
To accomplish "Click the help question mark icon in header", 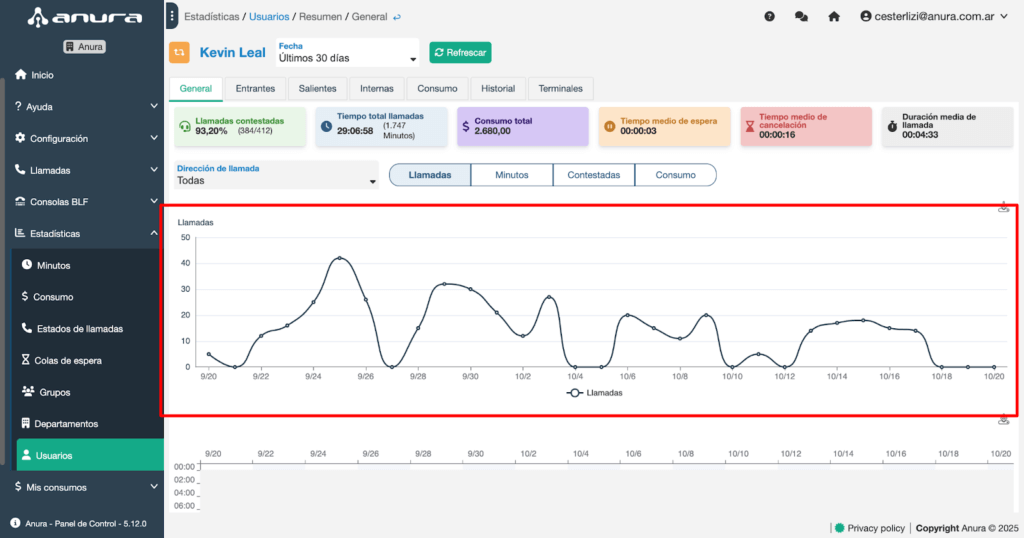I will [769, 17].
